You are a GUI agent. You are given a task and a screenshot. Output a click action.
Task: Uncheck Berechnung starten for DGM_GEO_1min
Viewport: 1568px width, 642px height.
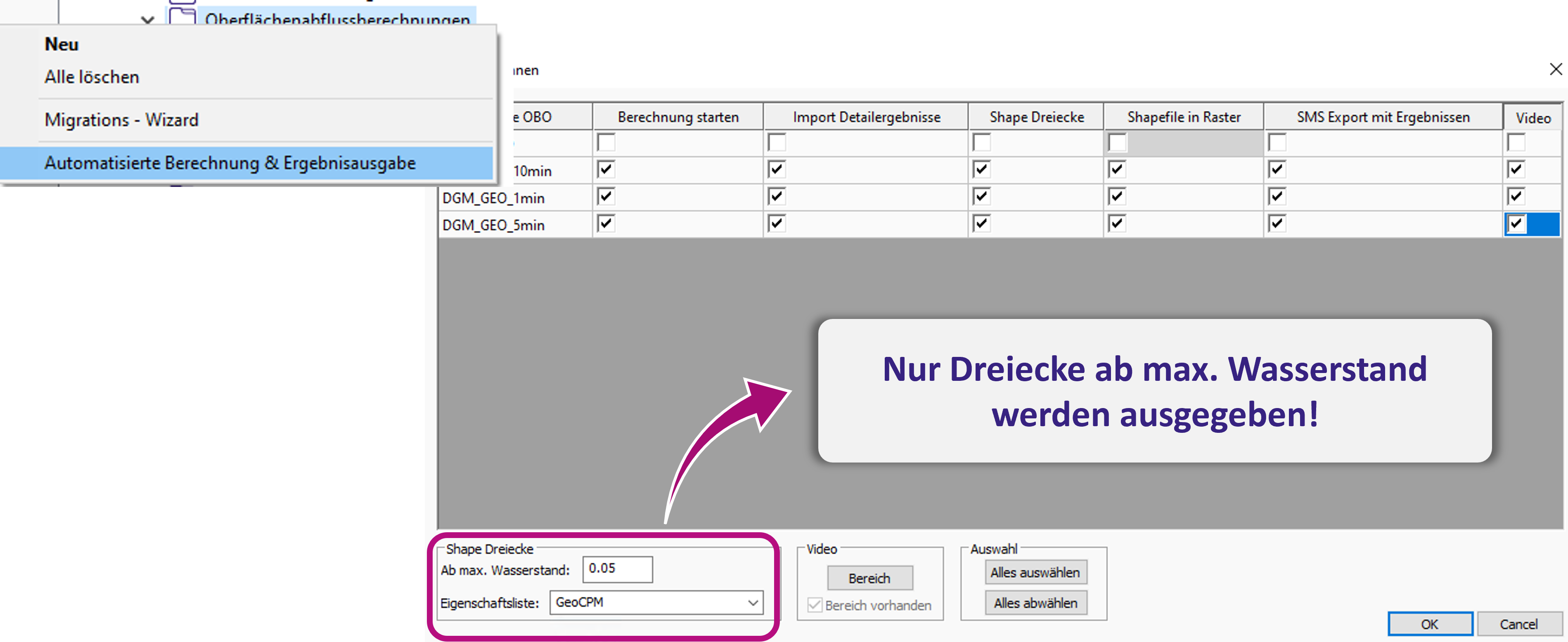[x=606, y=196]
